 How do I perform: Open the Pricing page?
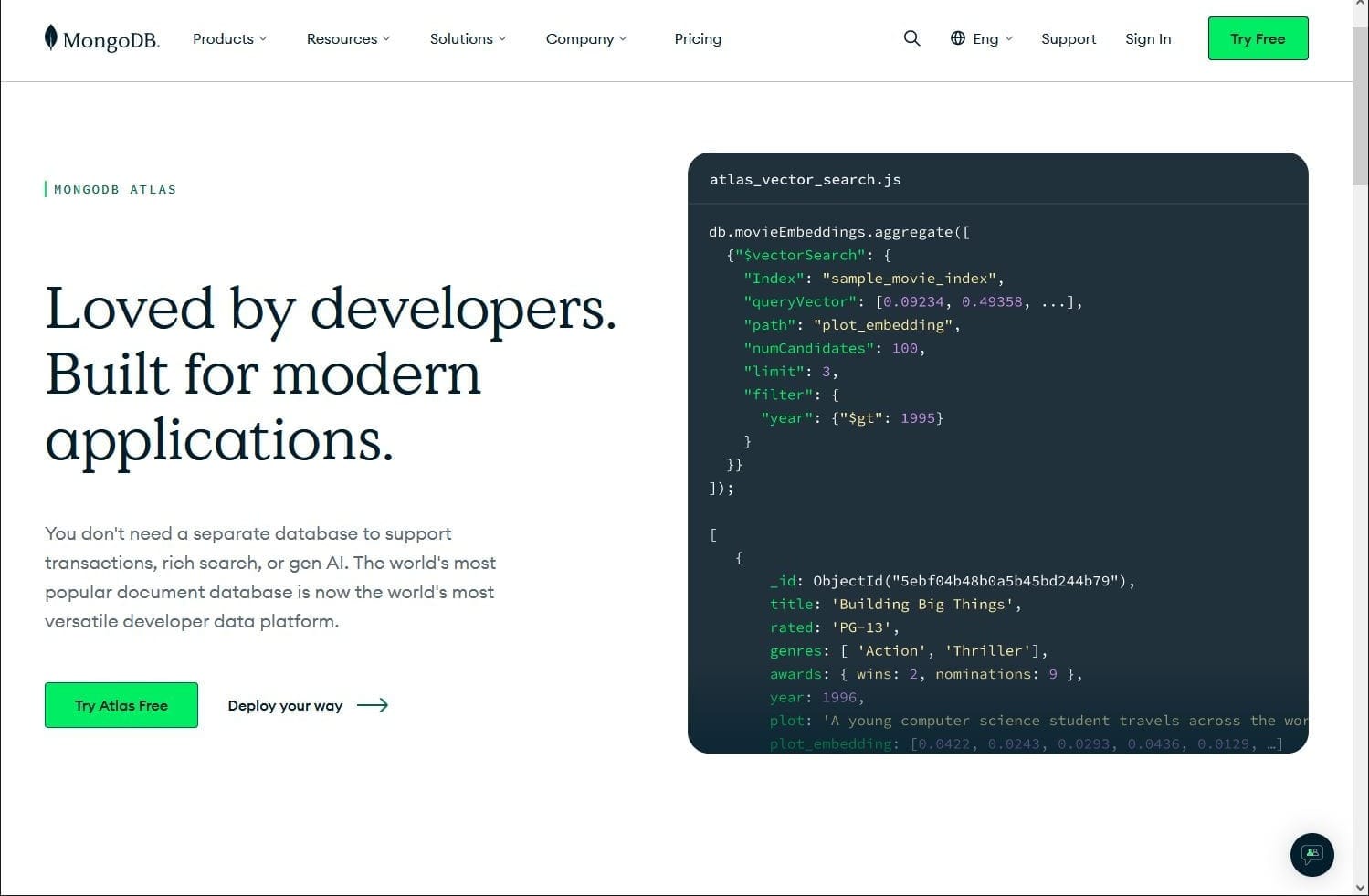point(697,38)
